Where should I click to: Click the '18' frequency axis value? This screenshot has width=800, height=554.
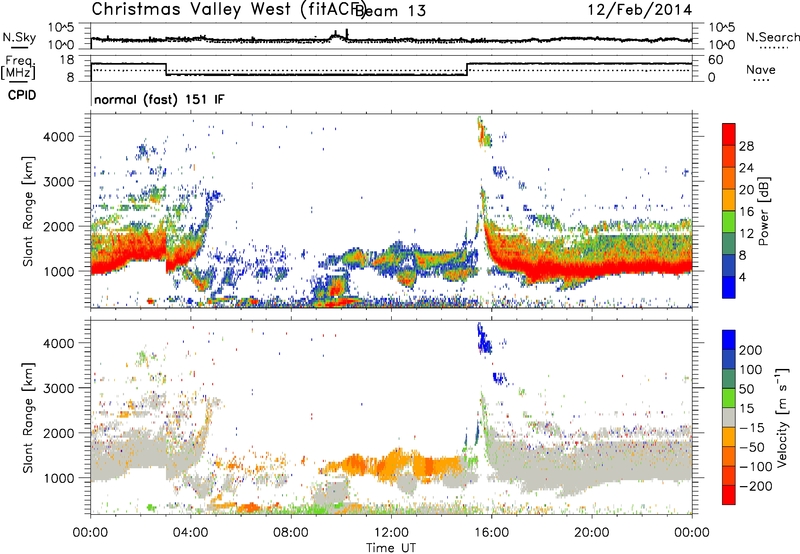point(67,60)
